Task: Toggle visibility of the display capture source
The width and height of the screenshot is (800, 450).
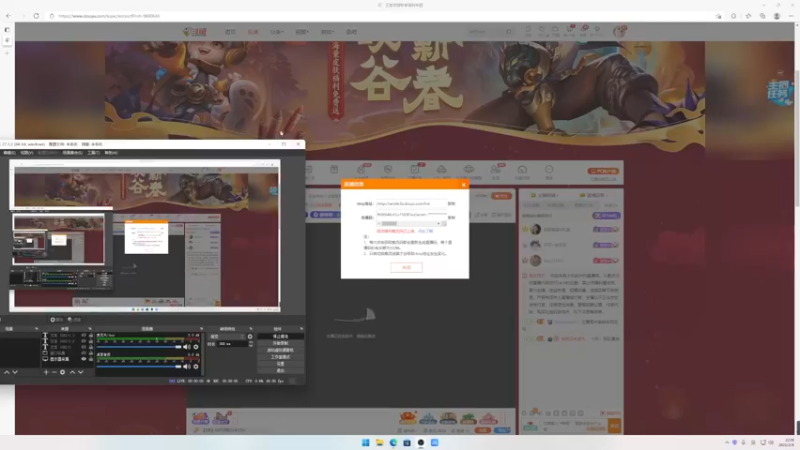Action: tap(84, 359)
